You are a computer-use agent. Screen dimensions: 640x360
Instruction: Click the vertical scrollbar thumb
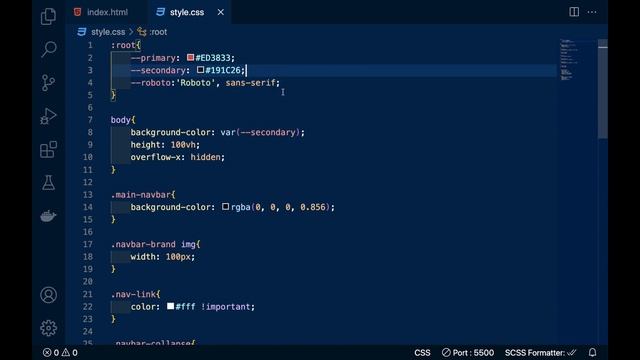pos(602,89)
